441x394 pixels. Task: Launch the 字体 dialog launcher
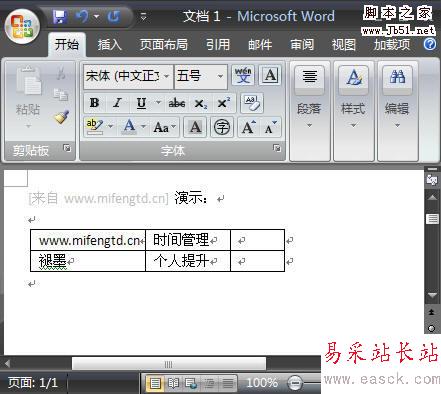click(277, 148)
